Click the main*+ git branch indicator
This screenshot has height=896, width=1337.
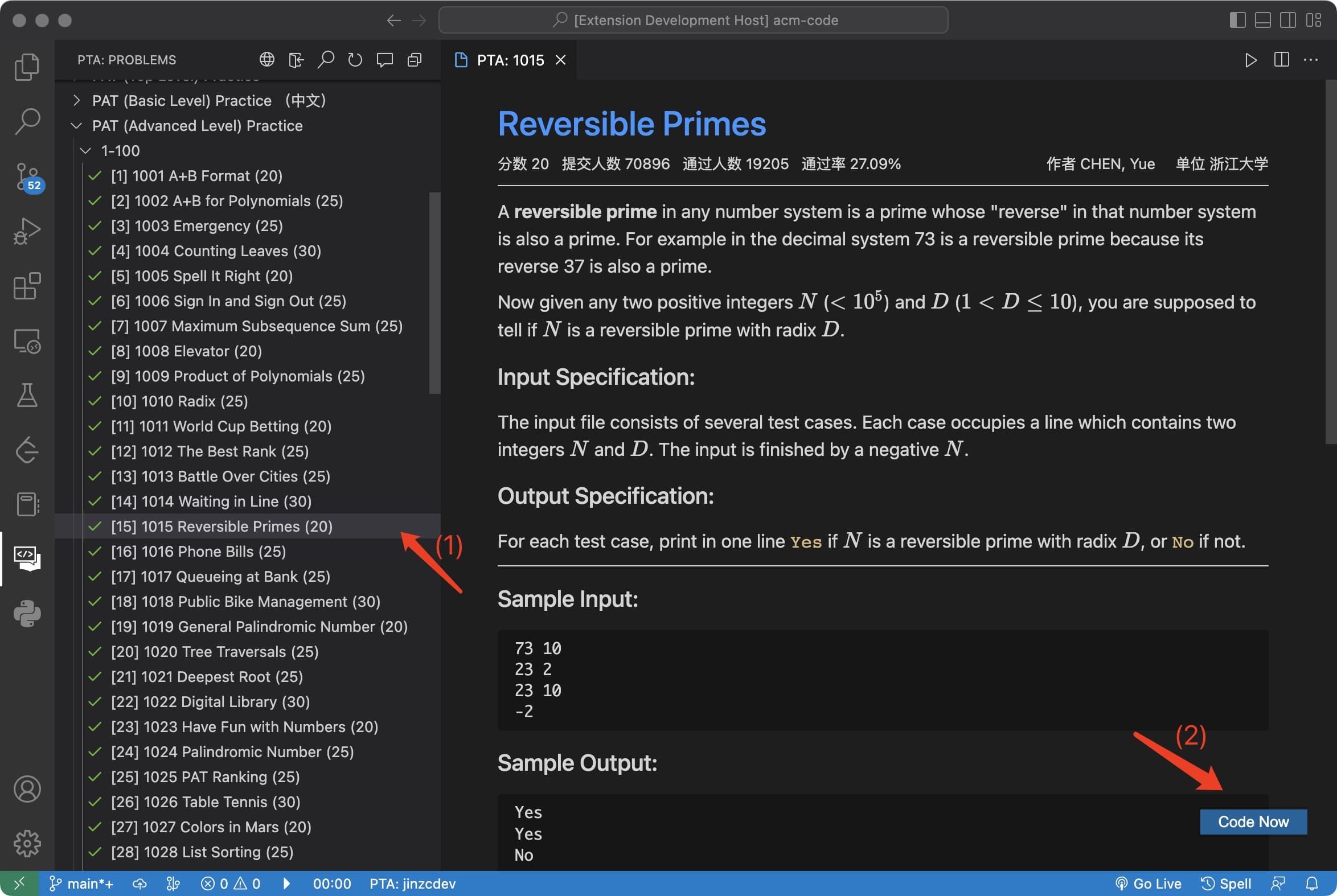(x=81, y=883)
